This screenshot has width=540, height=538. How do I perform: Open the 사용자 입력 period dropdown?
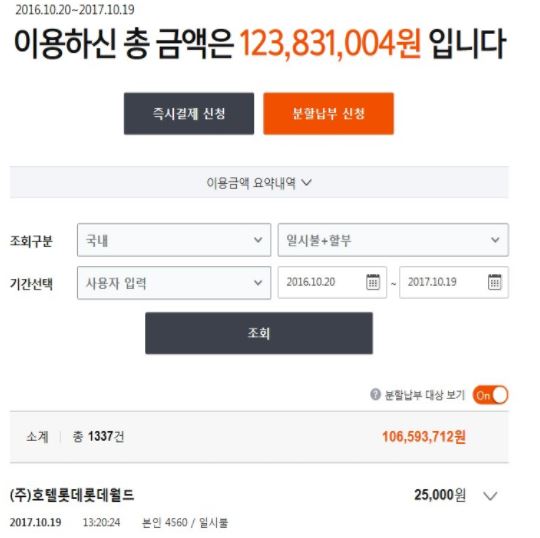tap(174, 283)
